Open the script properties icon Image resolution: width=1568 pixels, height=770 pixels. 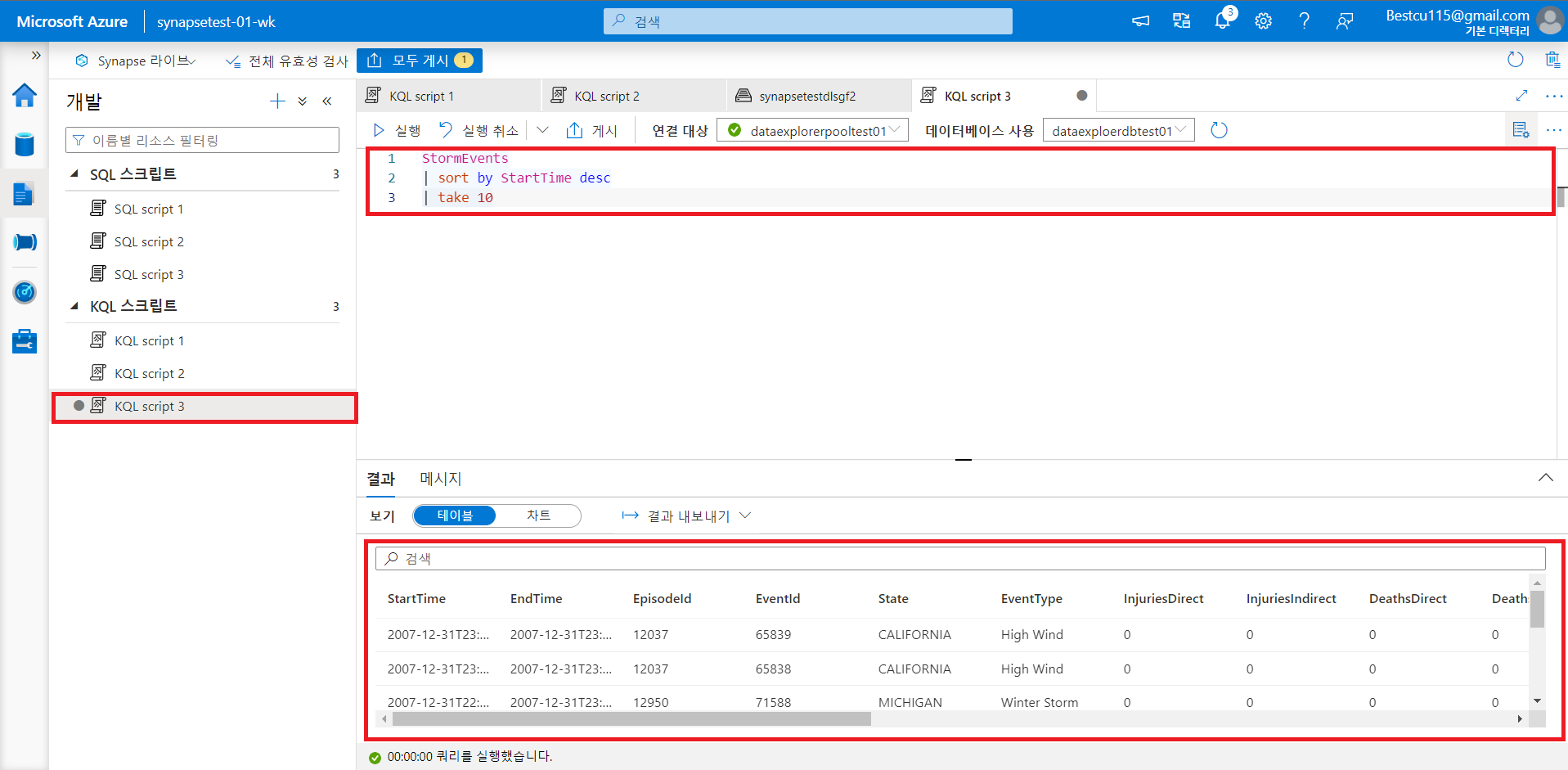[1521, 130]
